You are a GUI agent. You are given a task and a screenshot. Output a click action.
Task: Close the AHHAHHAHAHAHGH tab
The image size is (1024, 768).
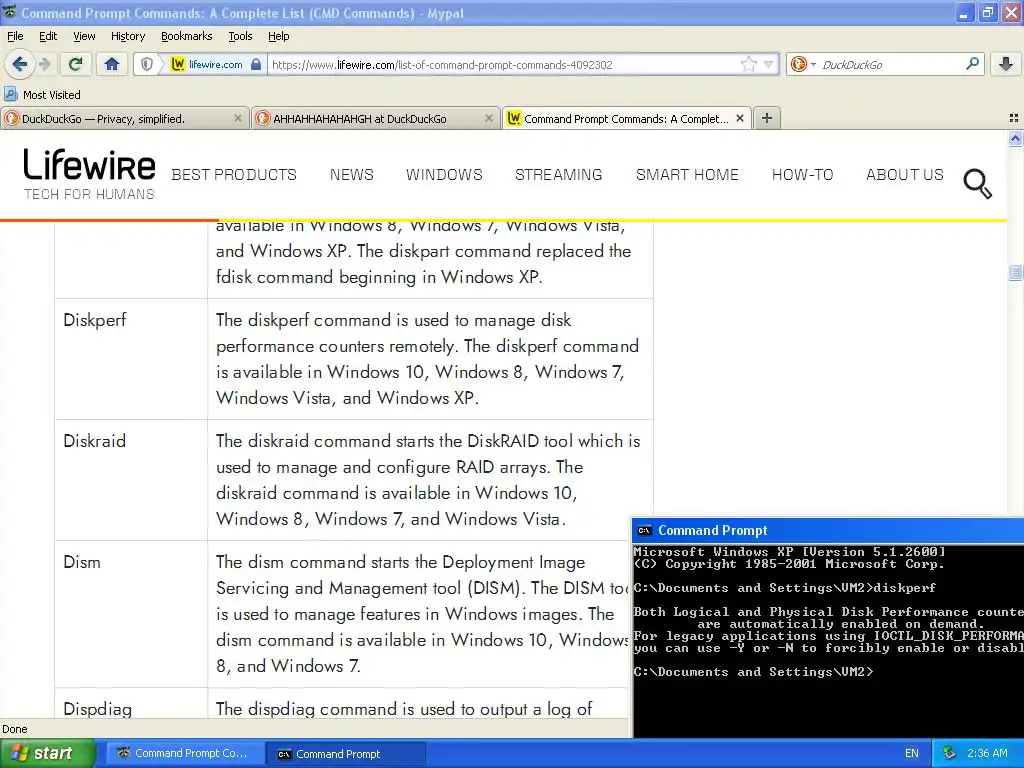(488, 118)
